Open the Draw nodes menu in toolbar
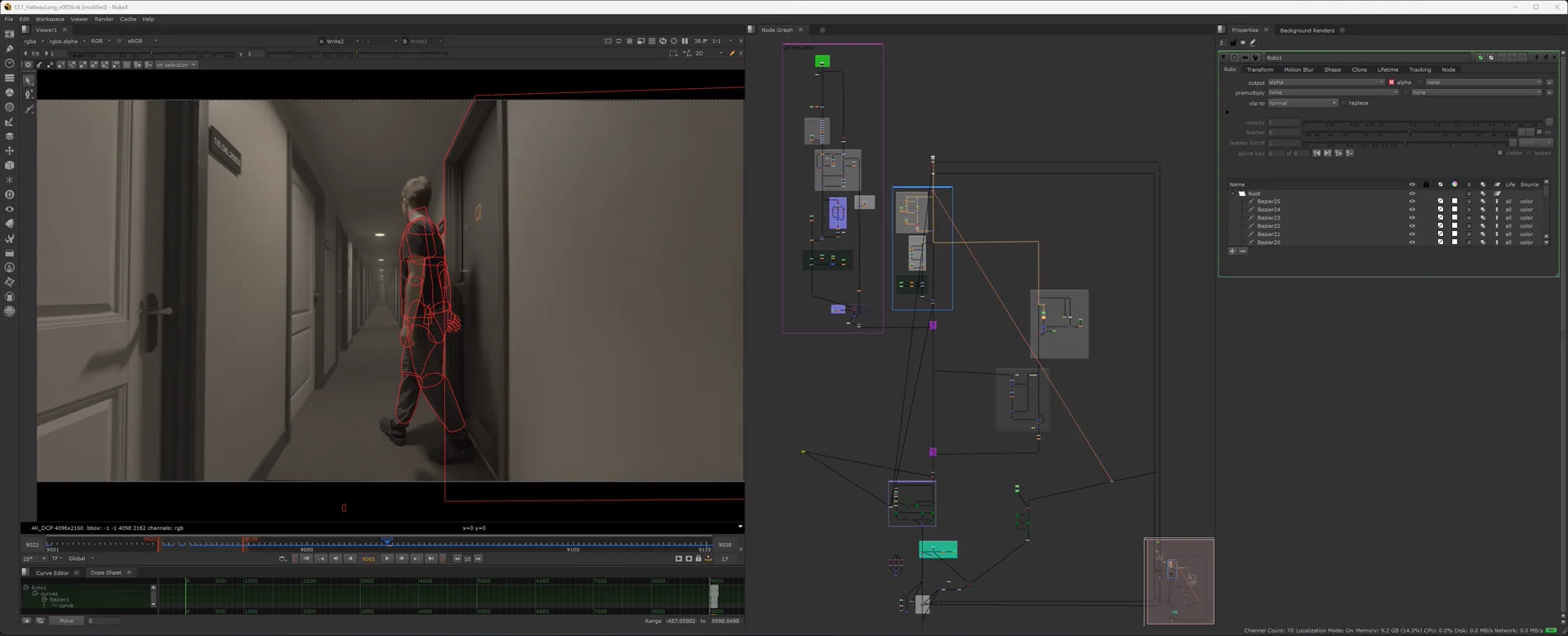The image size is (1568, 636). click(9, 49)
